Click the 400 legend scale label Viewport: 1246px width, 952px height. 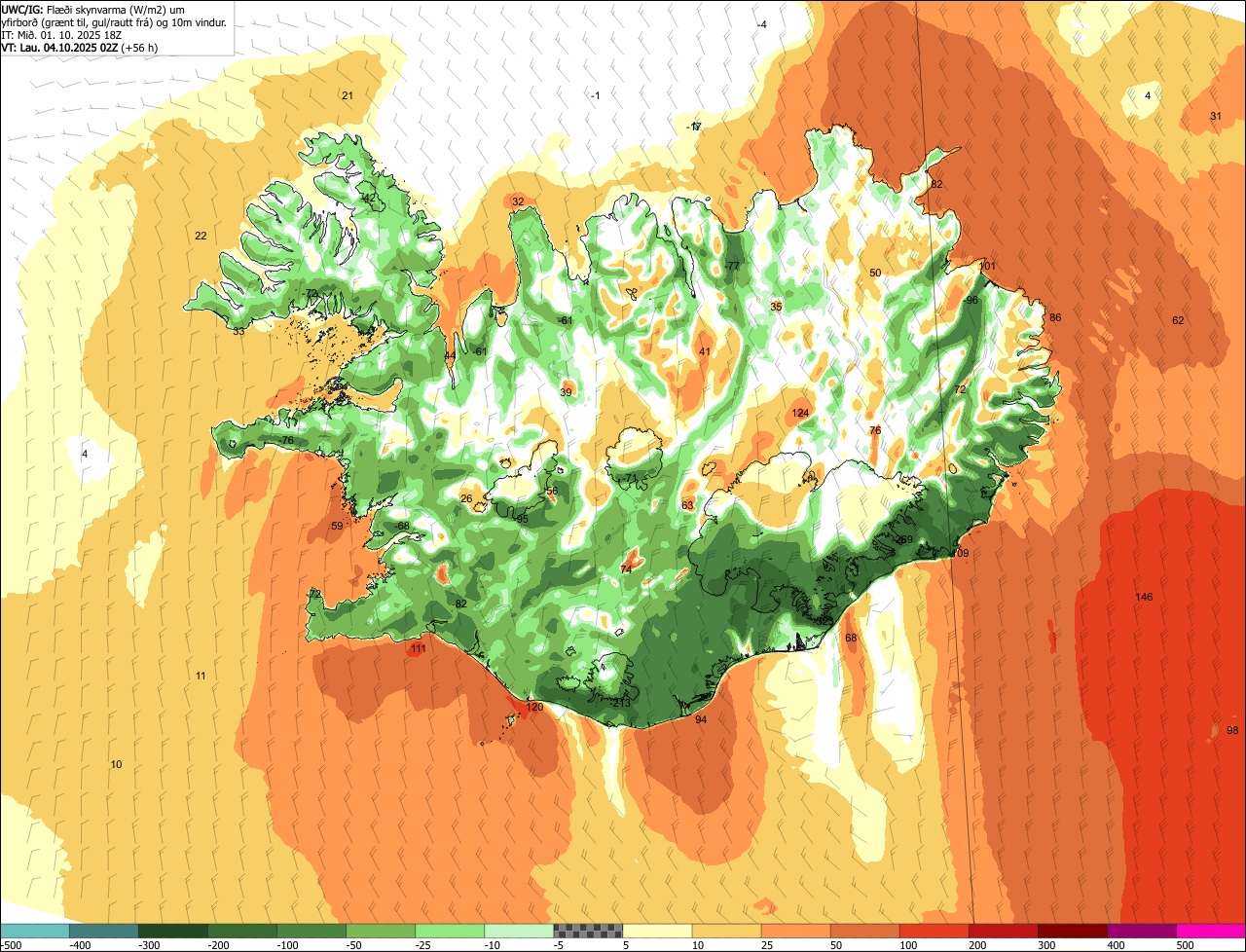[x=1116, y=944]
